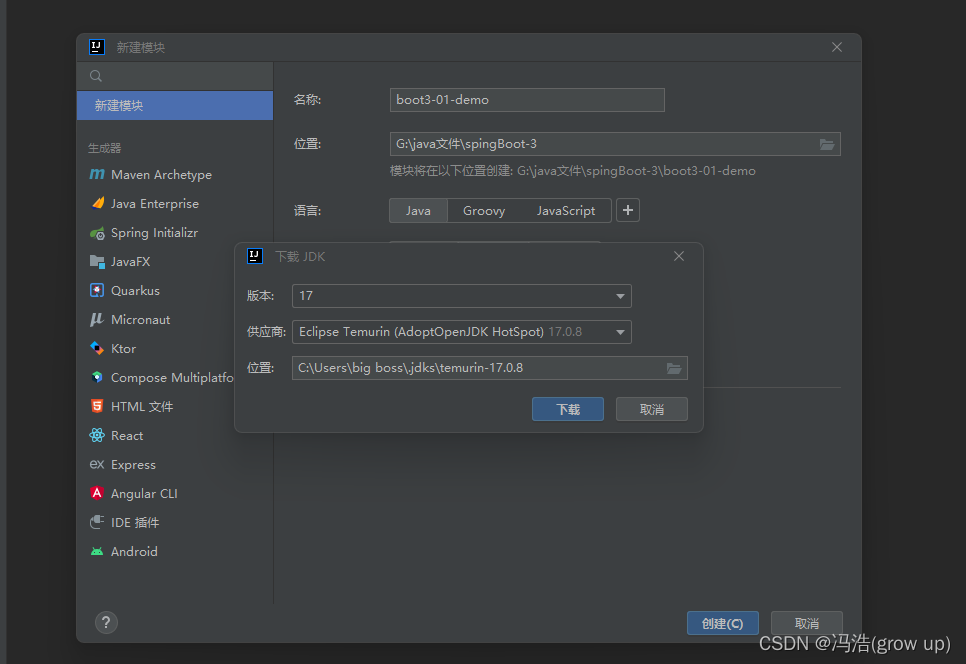Select Groovy as the language
This screenshot has height=664, width=966.
pyautogui.click(x=484, y=211)
